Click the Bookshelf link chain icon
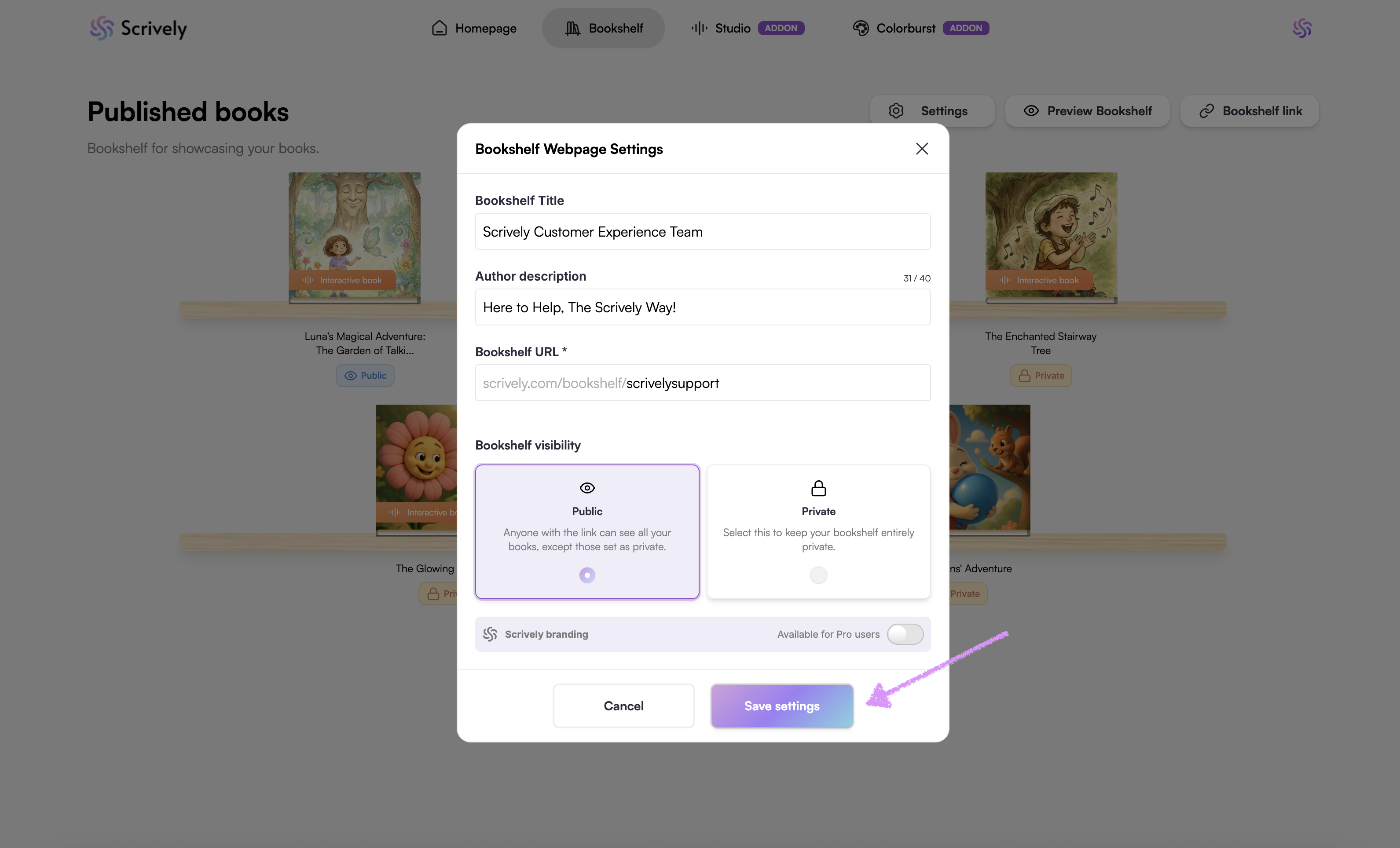This screenshot has height=848, width=1400. click(x=1206, y=111)
